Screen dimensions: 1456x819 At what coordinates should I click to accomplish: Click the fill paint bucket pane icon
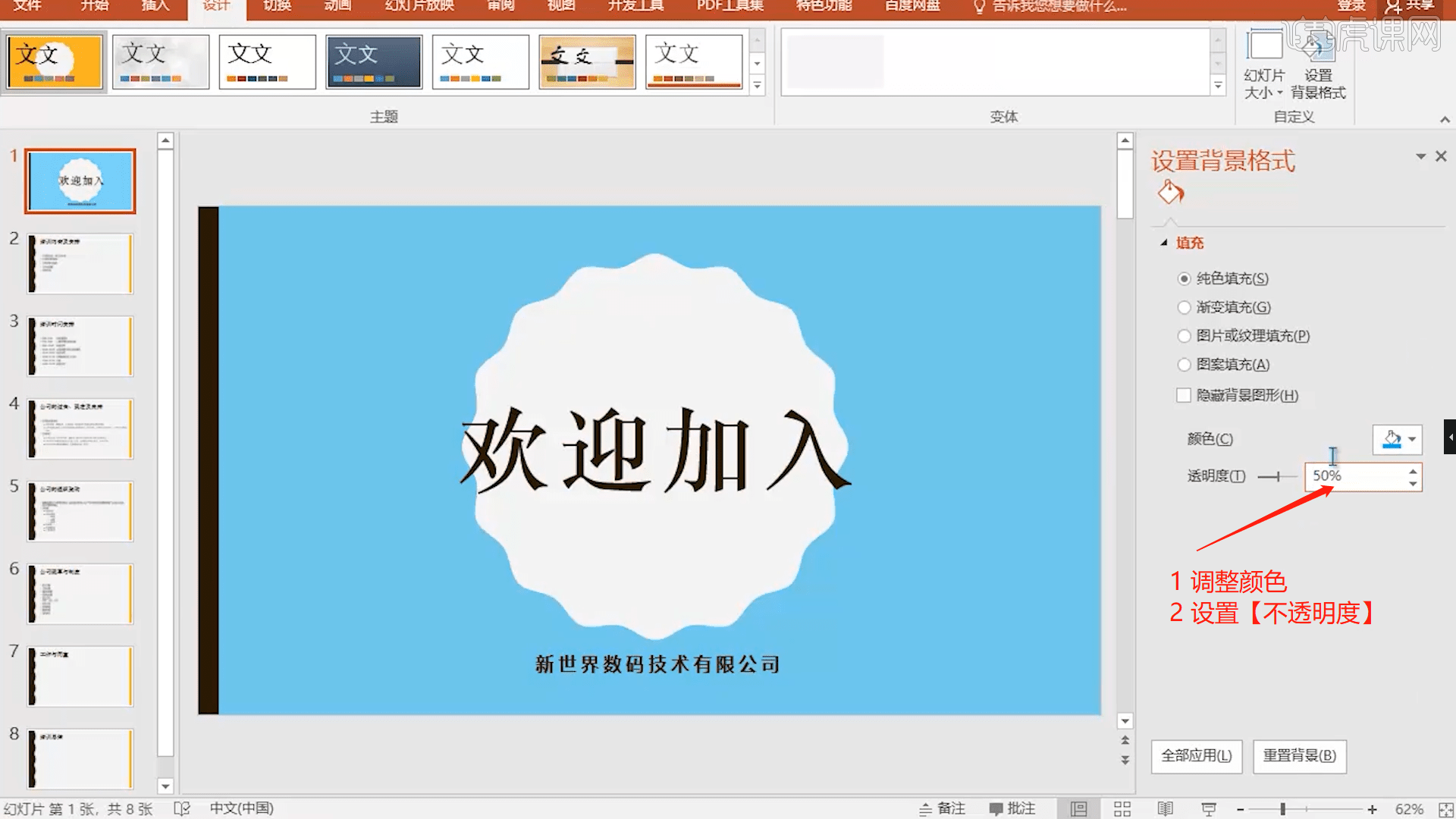coord(1170,193)
